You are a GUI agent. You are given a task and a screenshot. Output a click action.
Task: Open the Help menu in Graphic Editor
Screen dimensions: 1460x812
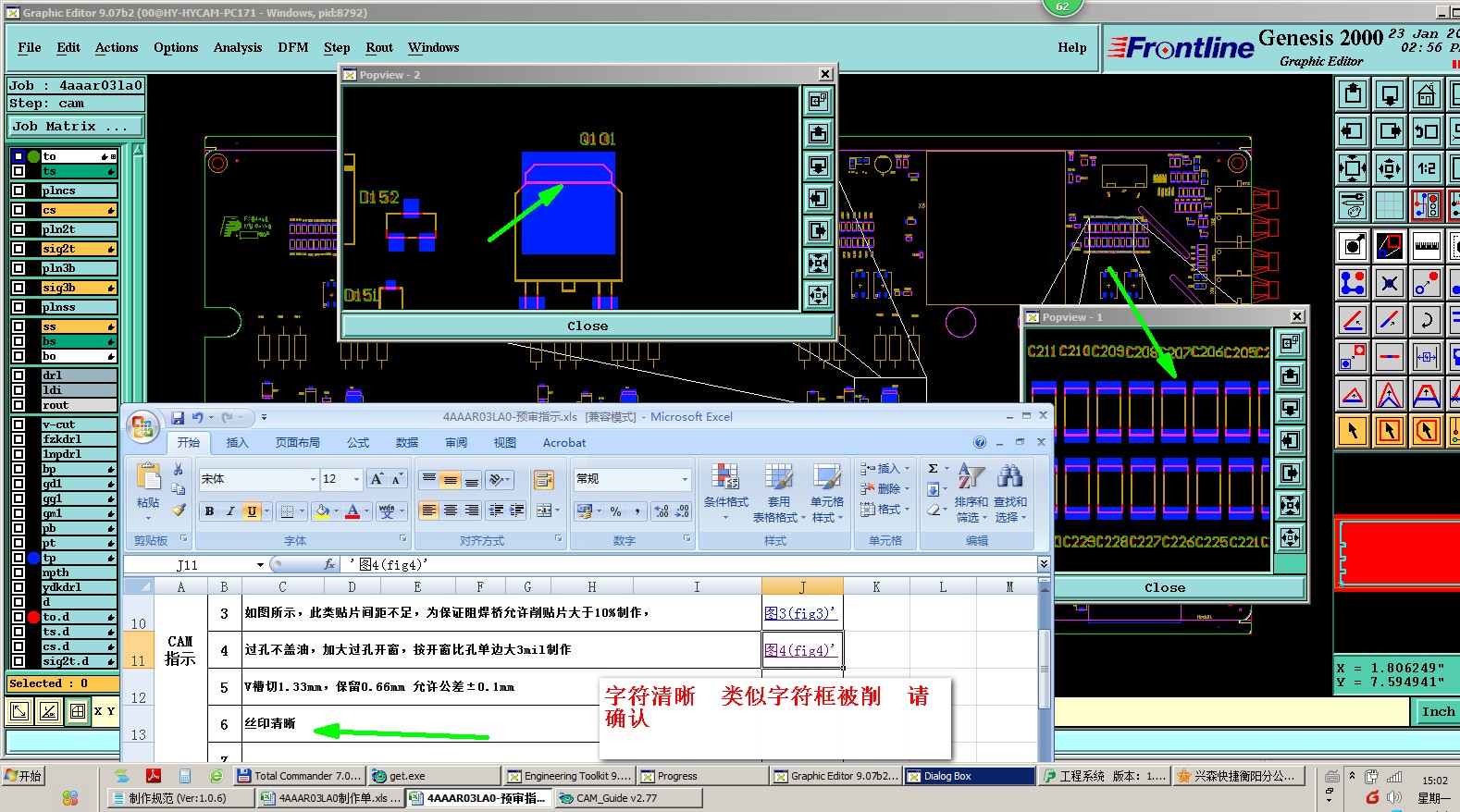[x=1072, y=47]
